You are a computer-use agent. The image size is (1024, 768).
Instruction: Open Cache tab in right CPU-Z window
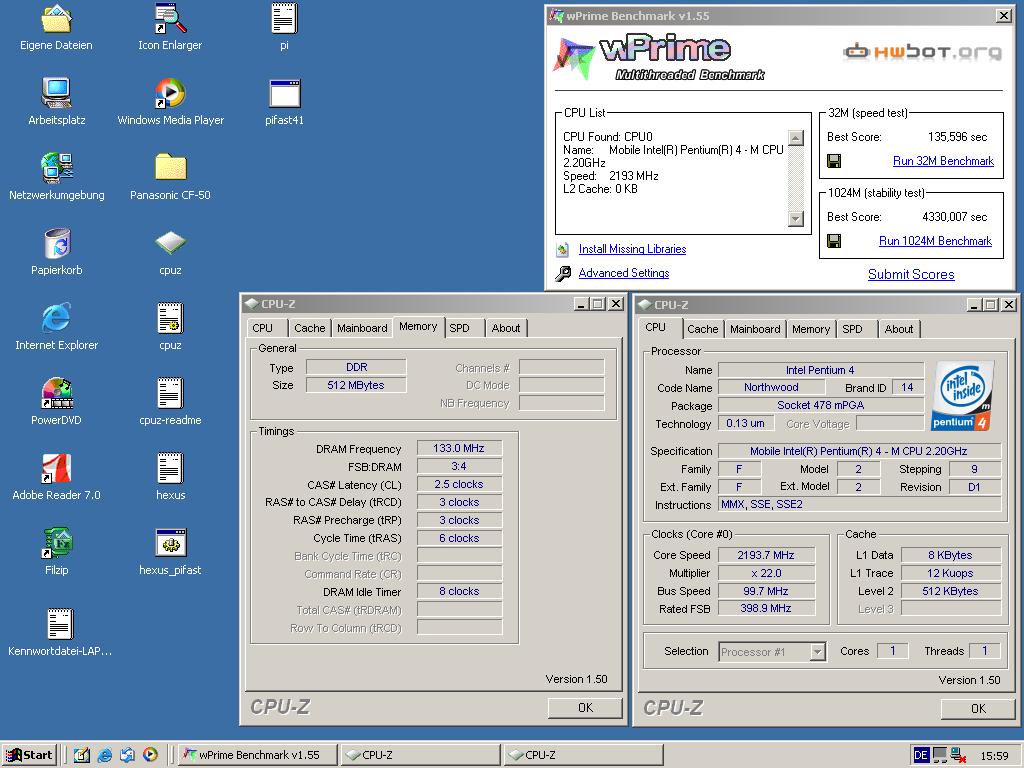(703, 329)
